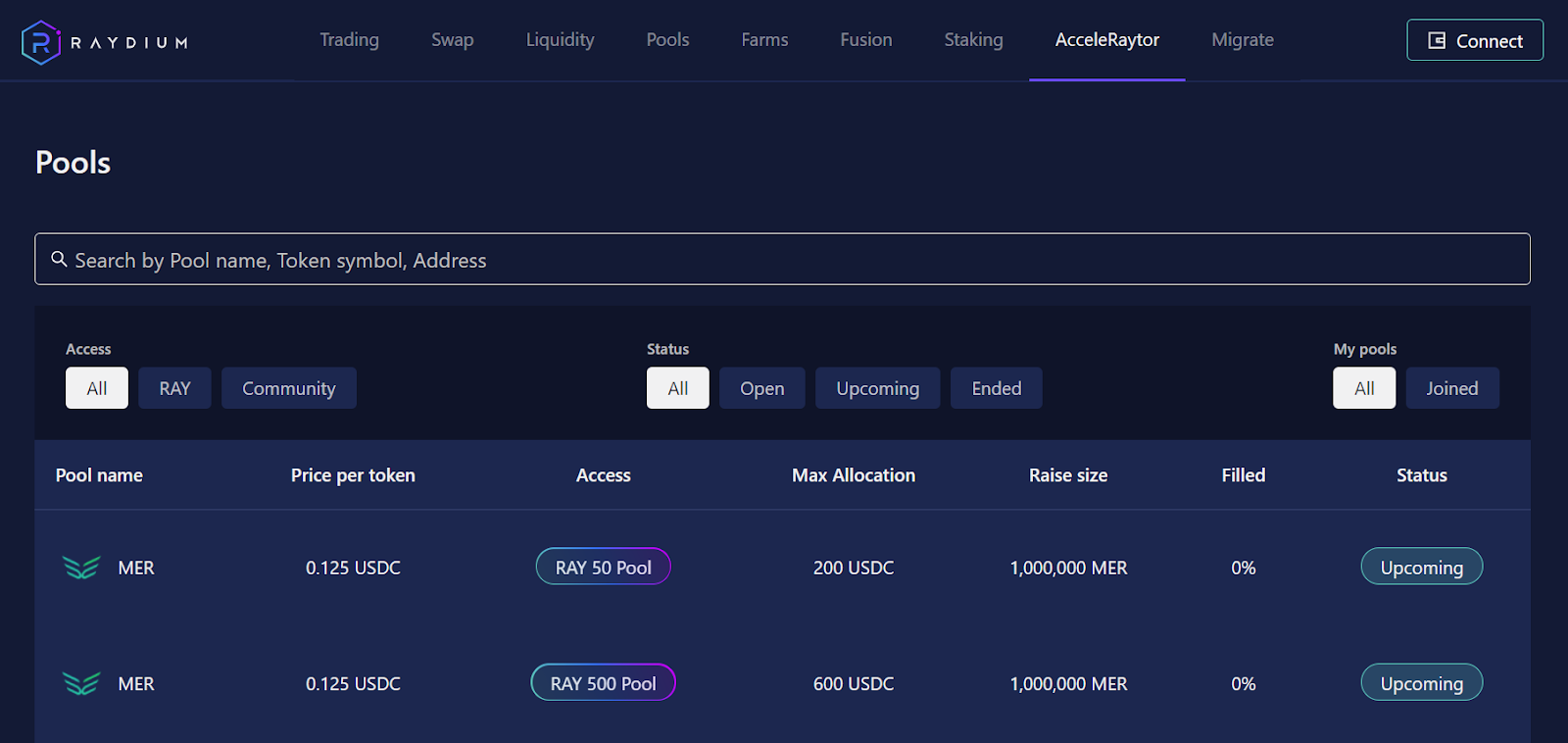Image resolution: width=1568 pixels, height=743 pixels.
Task: Open the Farms tab
Action: pyautogui.click(x=764, y=40)
